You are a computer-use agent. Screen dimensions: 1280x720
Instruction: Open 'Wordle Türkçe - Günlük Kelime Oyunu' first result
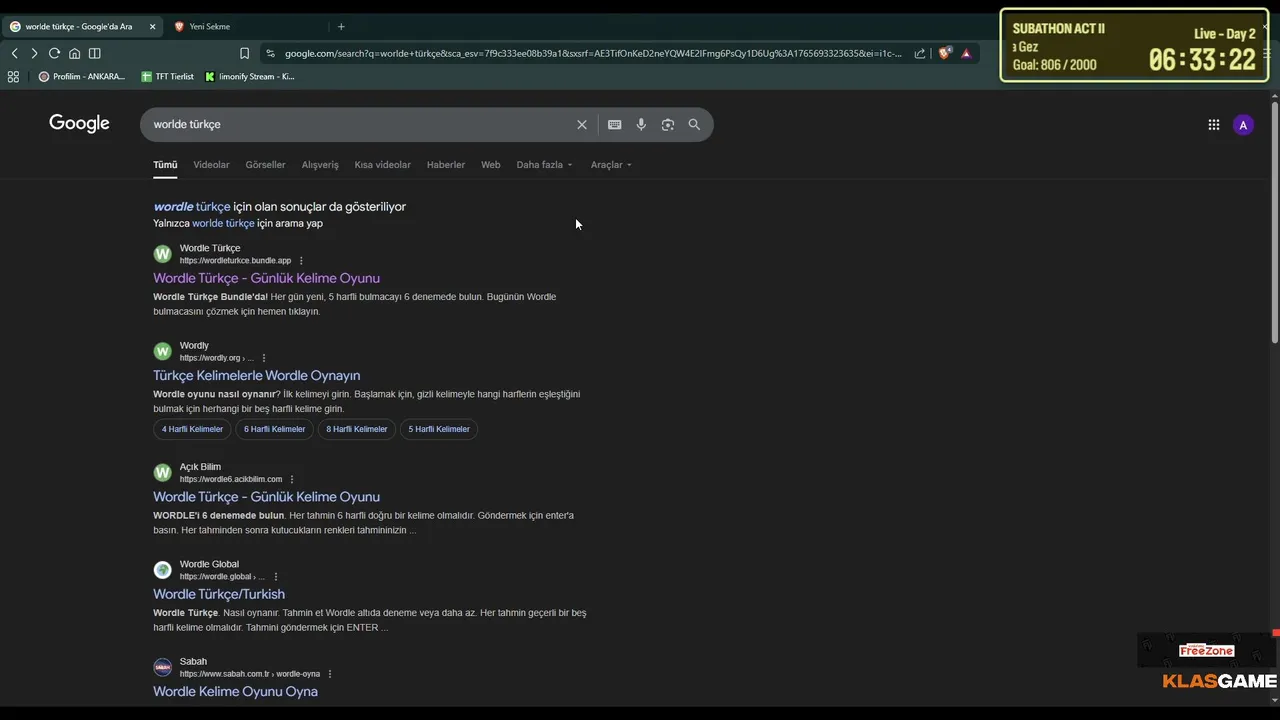point(266,278)
